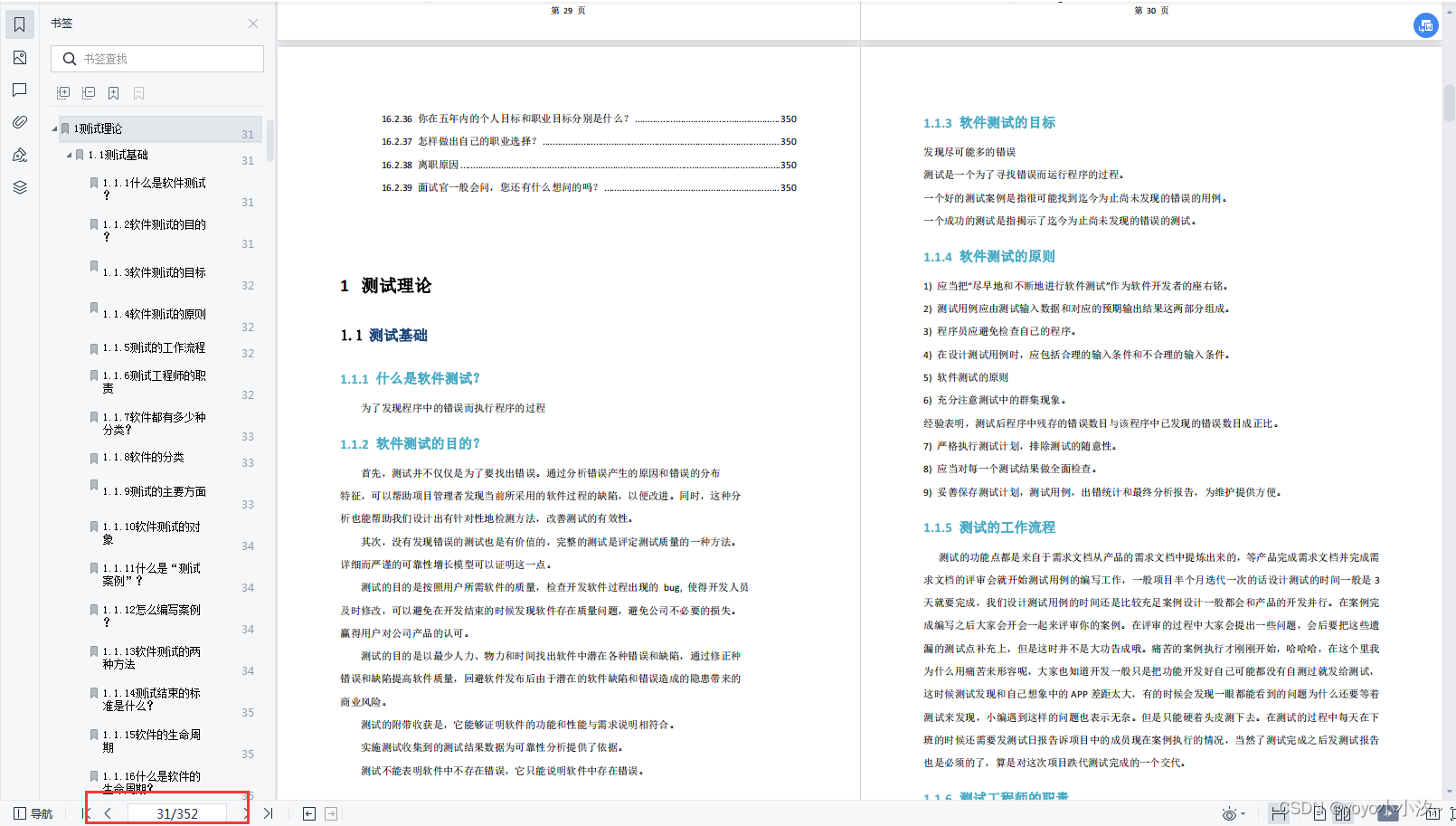Click the 1.1 测试基础 section heading
This screenshot has width=1456, height=826.
(383, 336)
